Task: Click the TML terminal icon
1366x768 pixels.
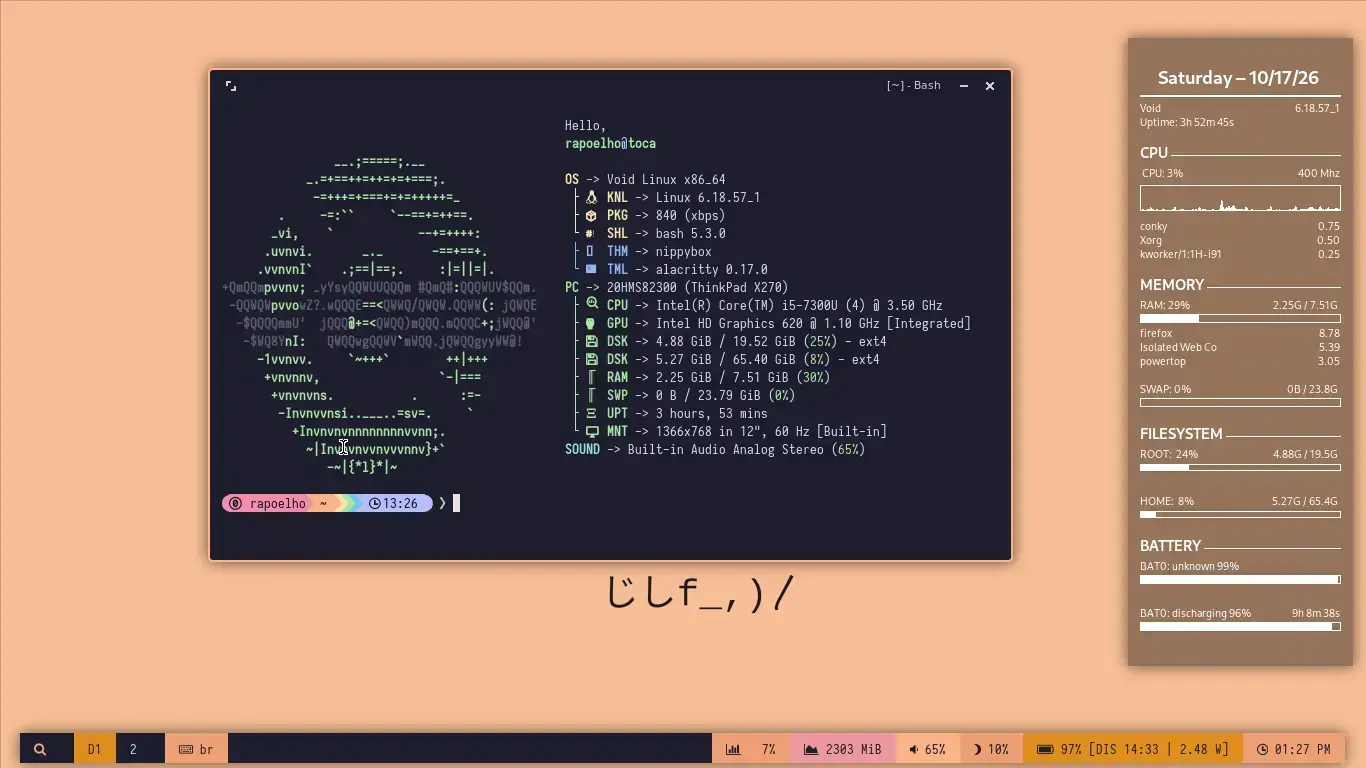Action: pos(591,269)
